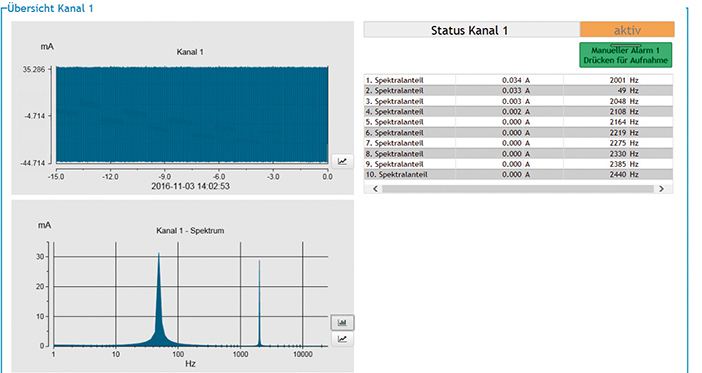Select bar chart icon beside spectrum plot

[342, 322]
